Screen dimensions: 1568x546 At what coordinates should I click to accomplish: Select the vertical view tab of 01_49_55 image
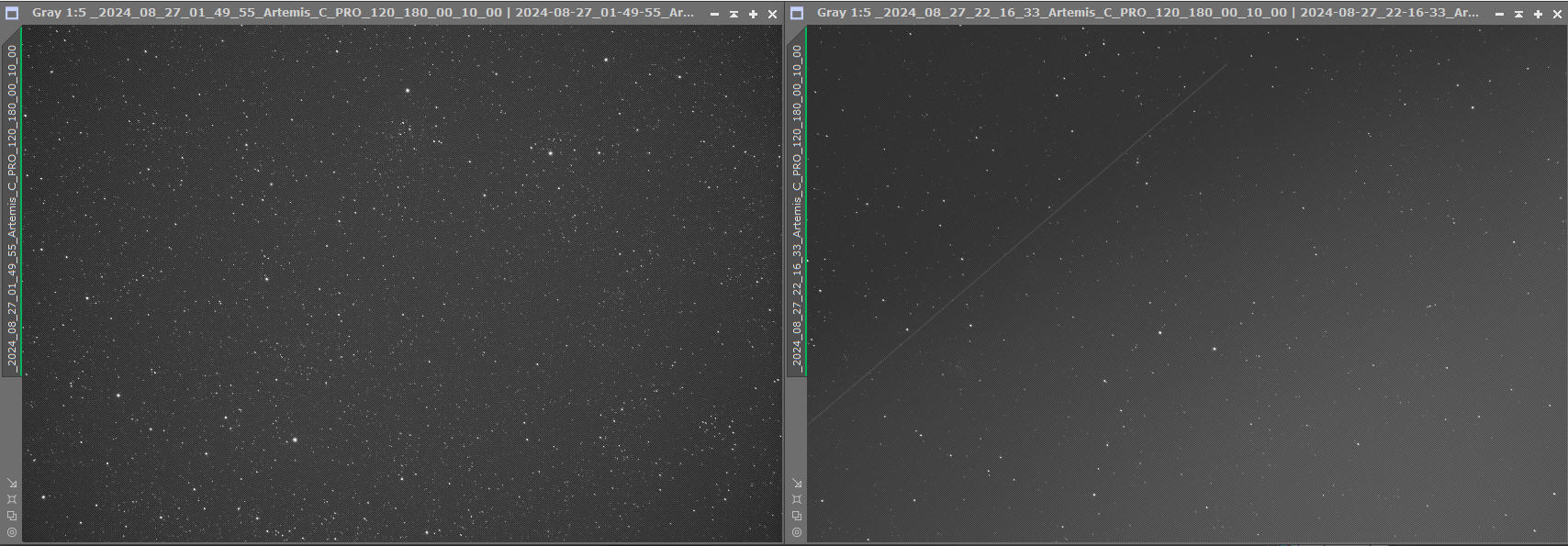[12, 201]
